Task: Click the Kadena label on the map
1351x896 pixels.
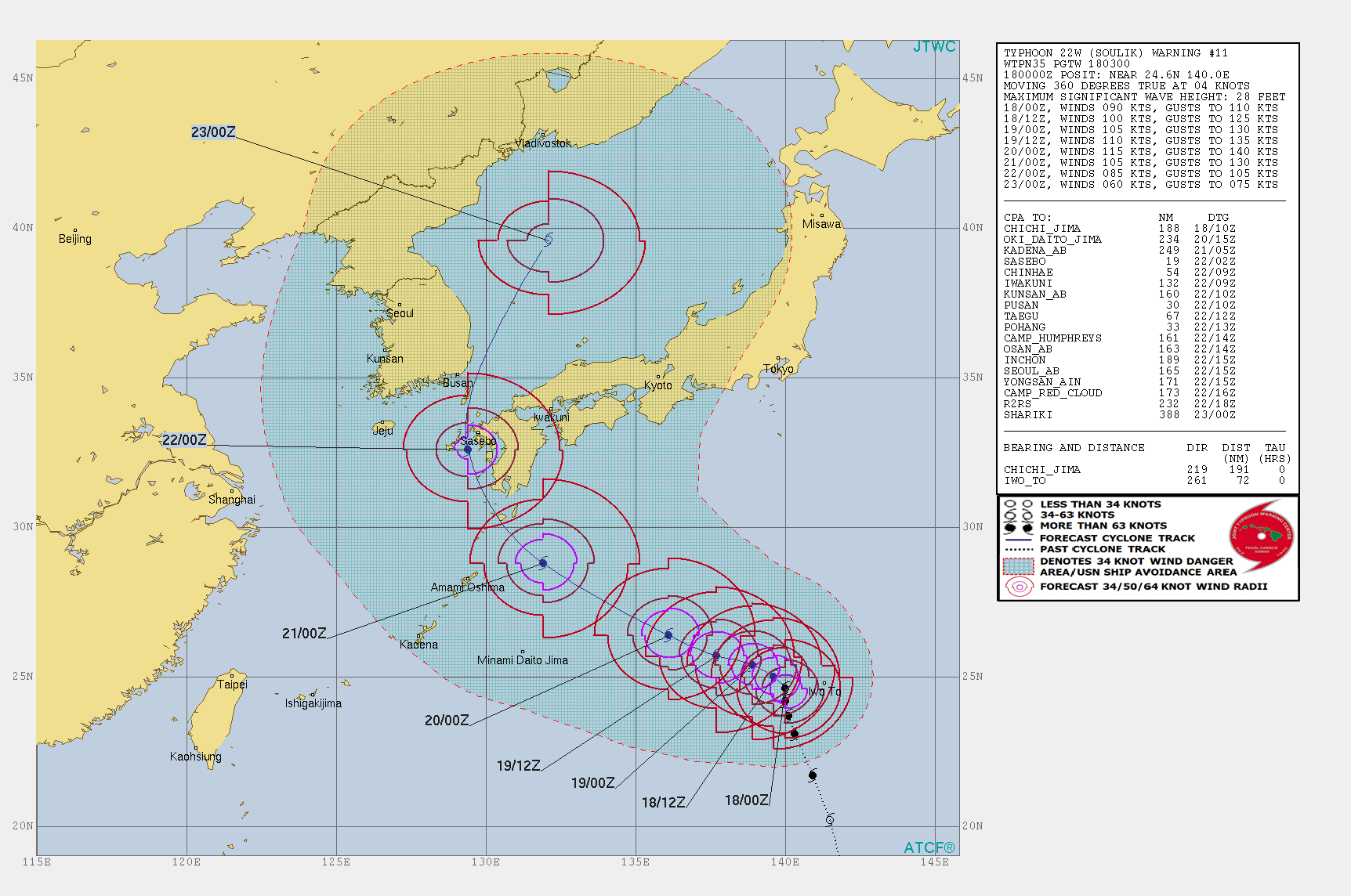Action: [418, 645]
